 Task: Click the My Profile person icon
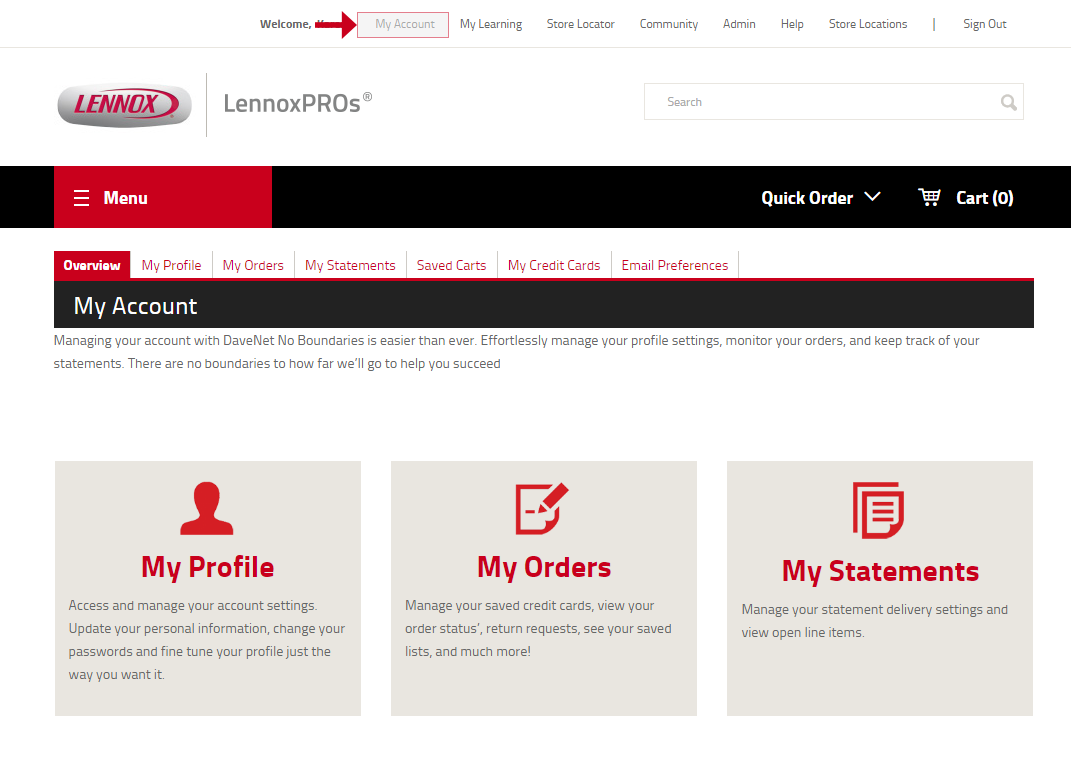207,509
